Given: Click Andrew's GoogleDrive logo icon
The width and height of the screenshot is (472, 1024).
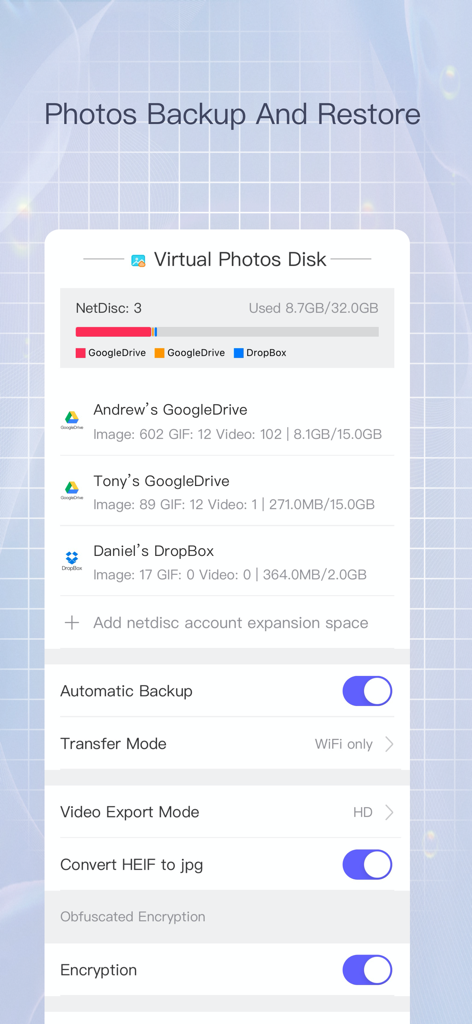Looking at the screenshot, I should point(72,420).
